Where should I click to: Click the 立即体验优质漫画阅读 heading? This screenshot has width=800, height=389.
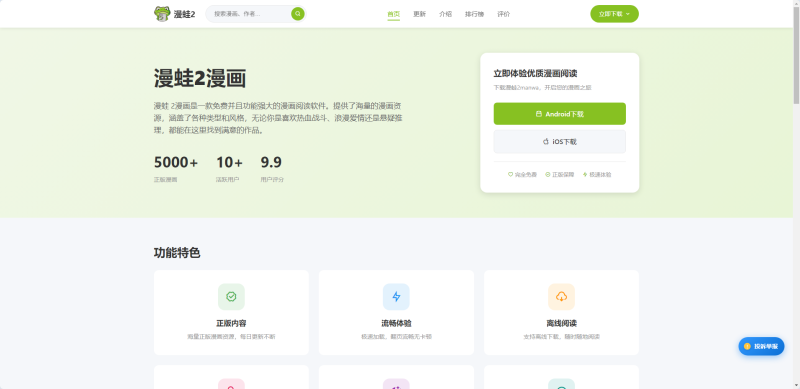coord(535,74)
